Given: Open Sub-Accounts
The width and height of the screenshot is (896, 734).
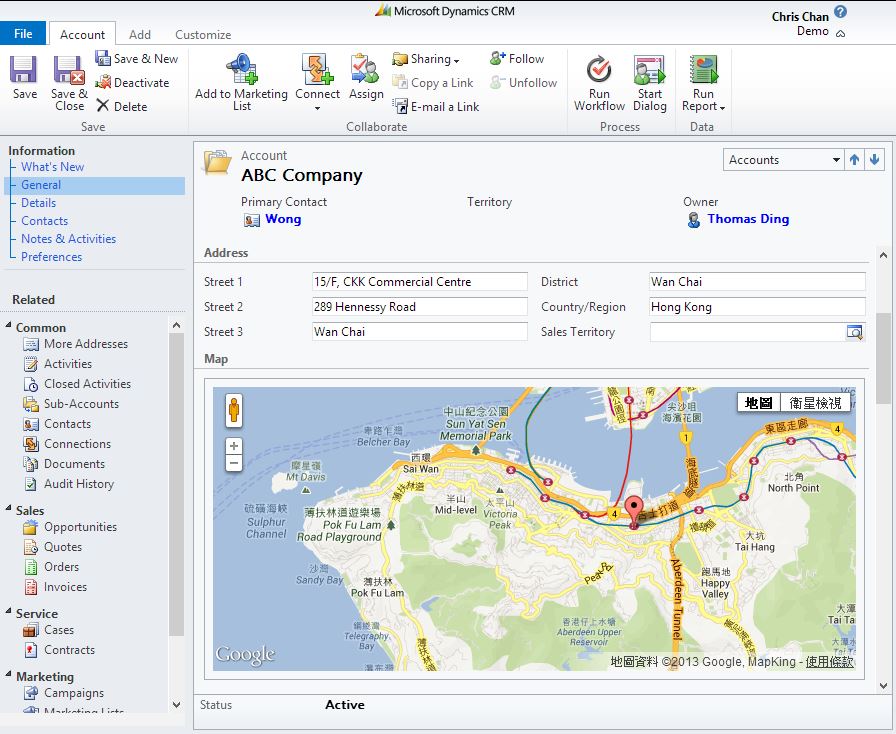Looking at the screenshot, I should point(71,404).
